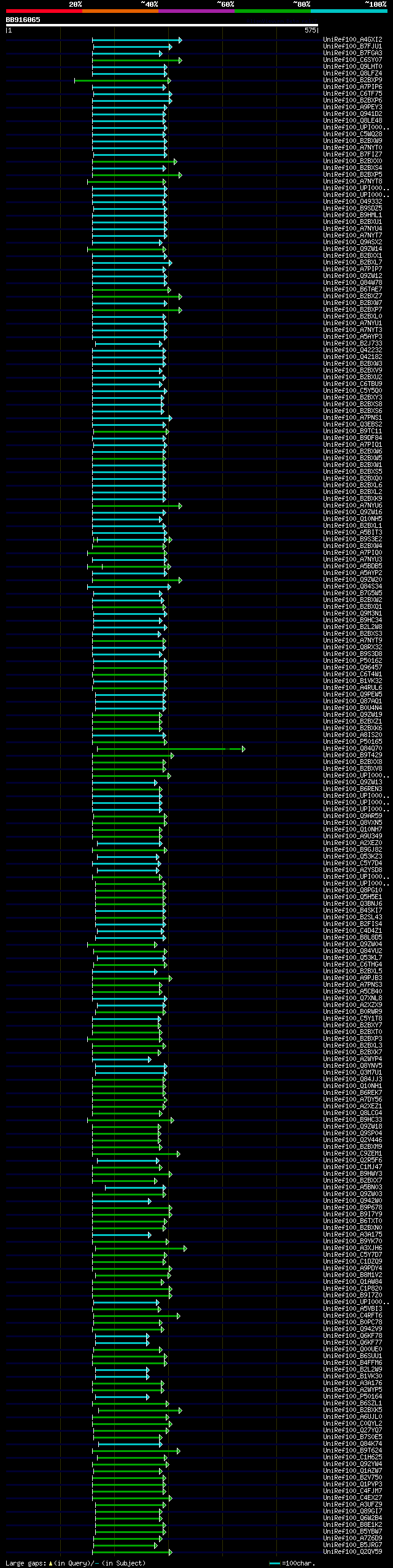Select the UniRef100_Q9AR59 label
393x1568 pixels.
click(x=352, y=816)
